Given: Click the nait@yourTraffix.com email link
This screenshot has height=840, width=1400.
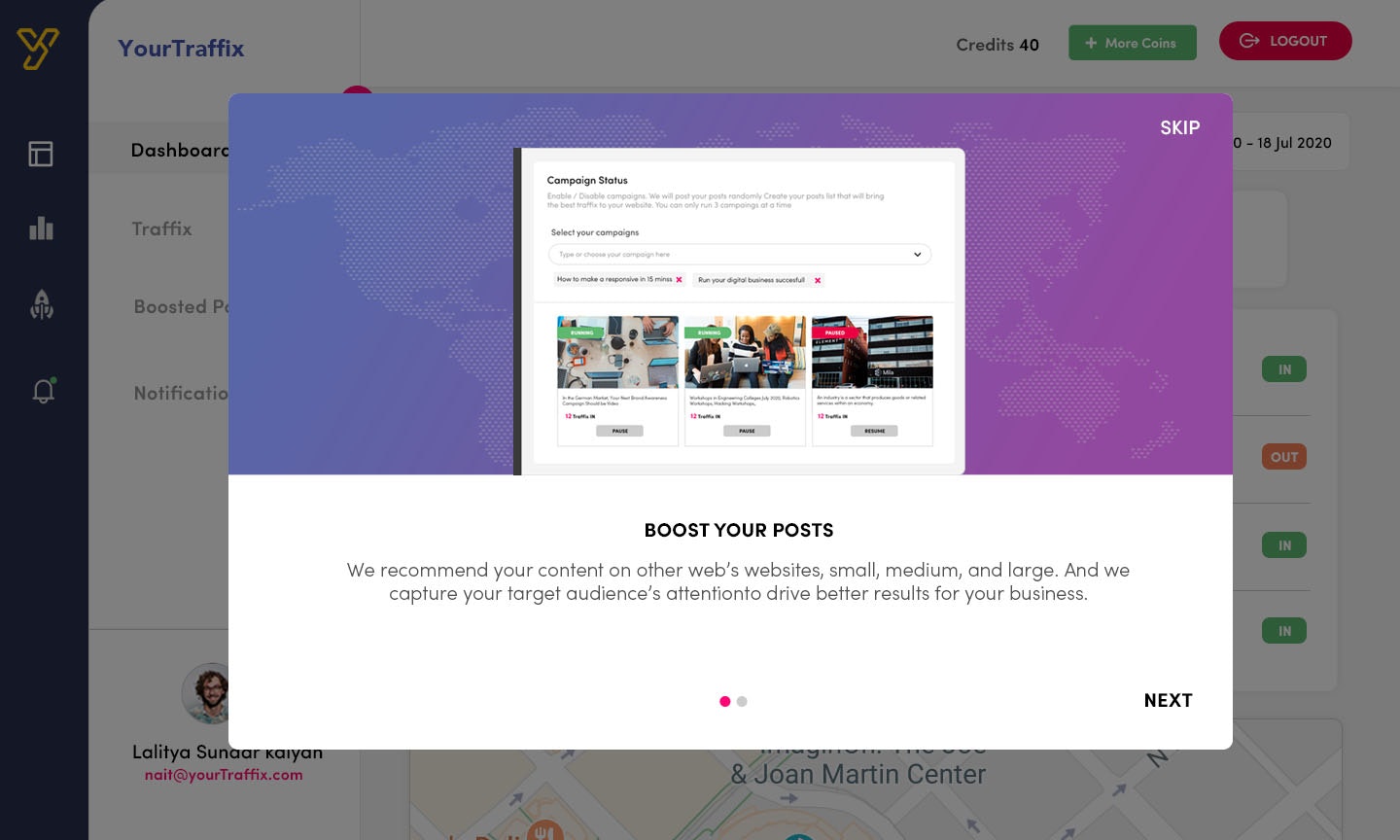Looking at the screenshot, I should (x=224, y=775).
